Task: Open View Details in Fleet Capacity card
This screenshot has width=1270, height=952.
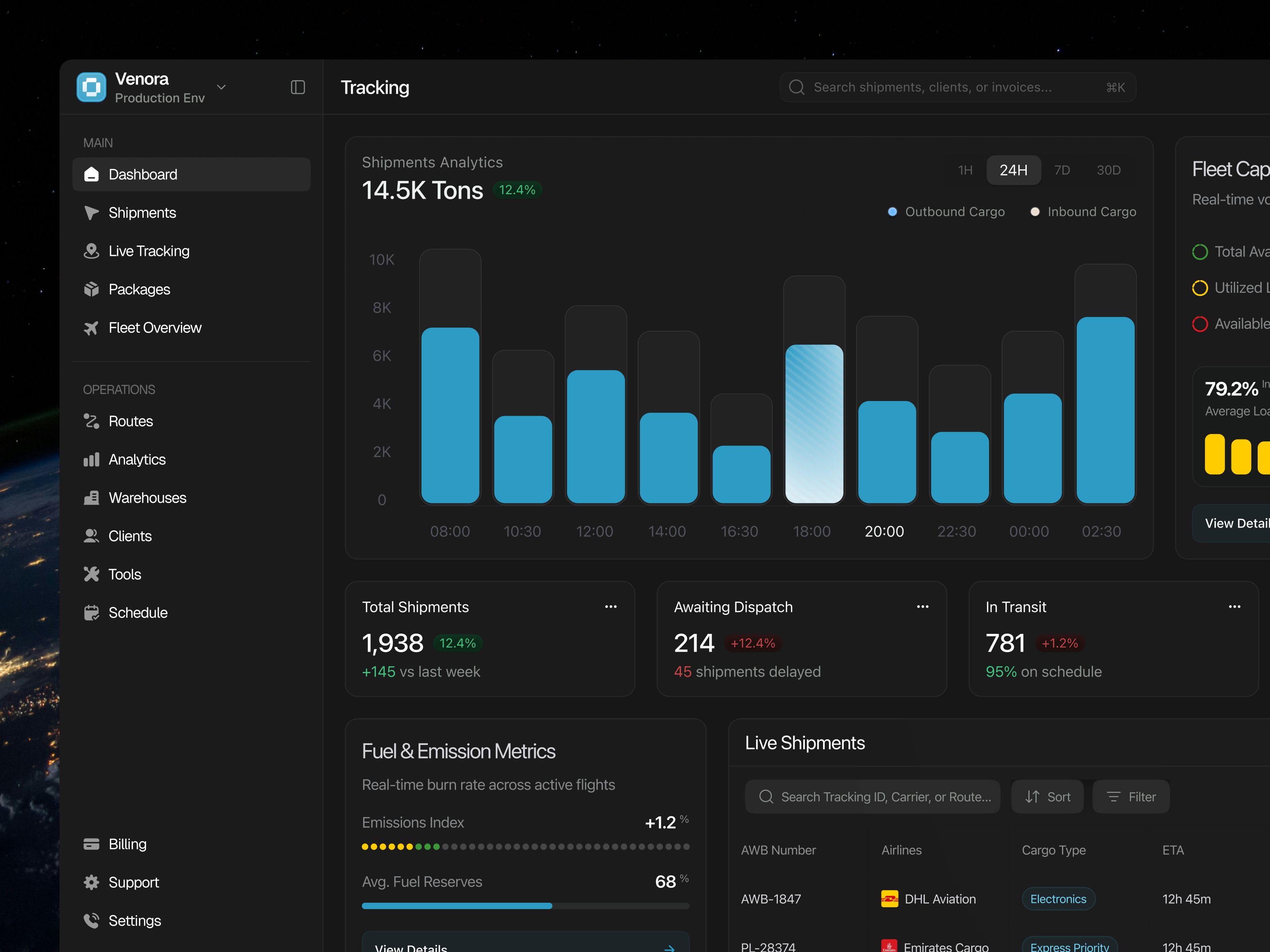Action: pyautogui.click(x=1231, y=523)
